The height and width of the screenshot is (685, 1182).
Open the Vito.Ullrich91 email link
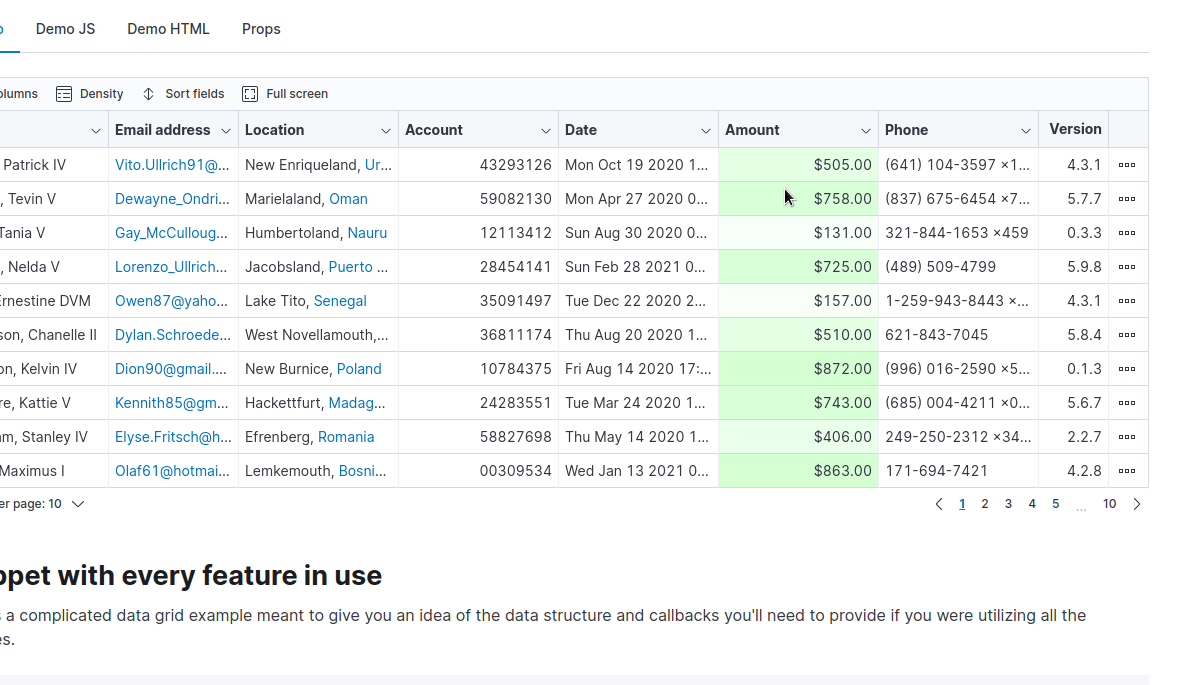coord(172,165)
